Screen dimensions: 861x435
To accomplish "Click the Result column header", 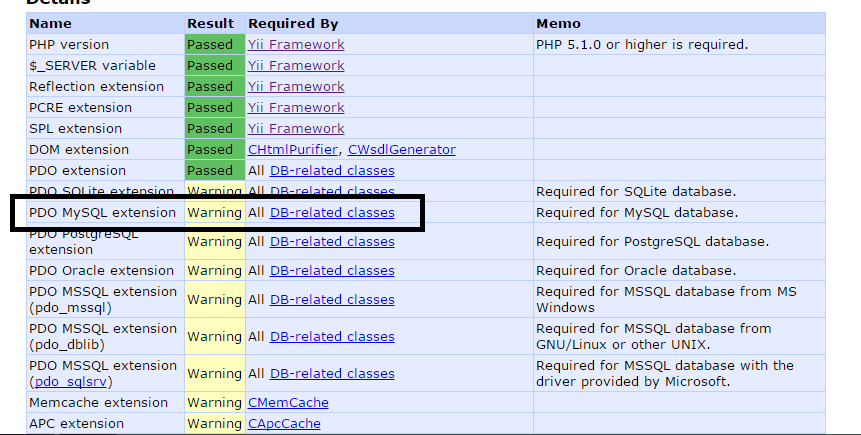I will 215,24.
